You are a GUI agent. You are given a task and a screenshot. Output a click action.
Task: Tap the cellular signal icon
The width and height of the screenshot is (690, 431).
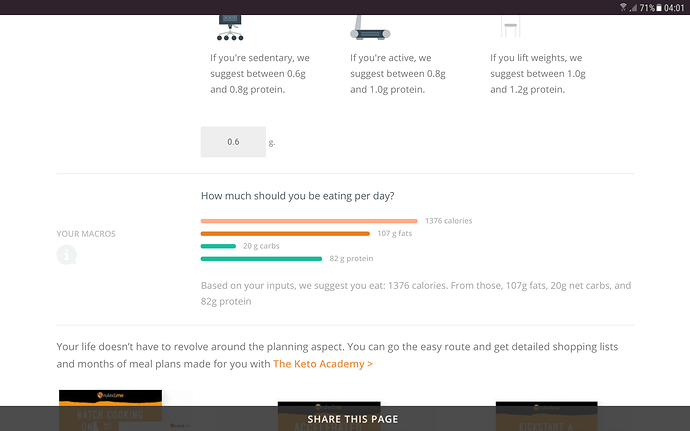point(633,7)
